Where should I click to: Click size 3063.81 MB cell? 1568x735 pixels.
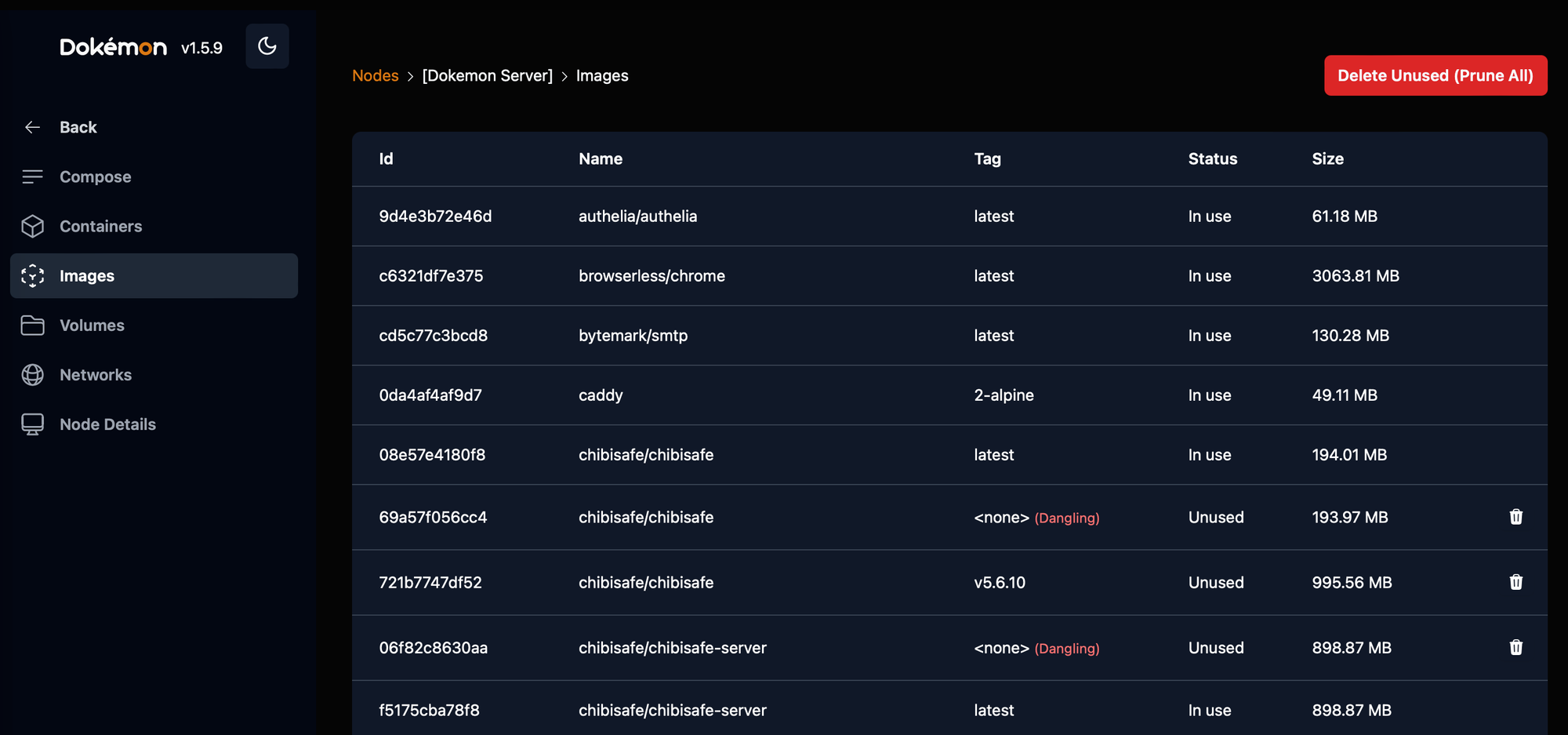(1356, 275)
